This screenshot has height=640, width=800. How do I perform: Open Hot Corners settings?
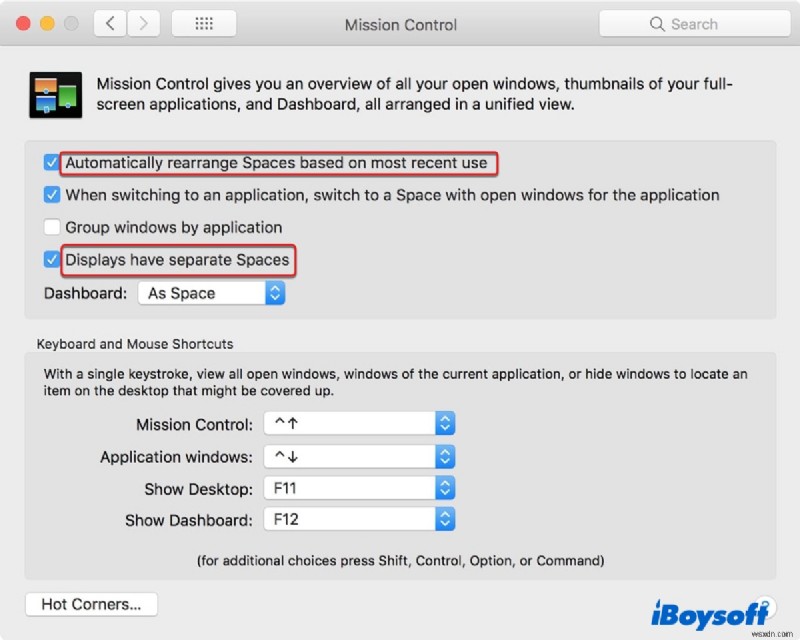click(x=91, y=604)
